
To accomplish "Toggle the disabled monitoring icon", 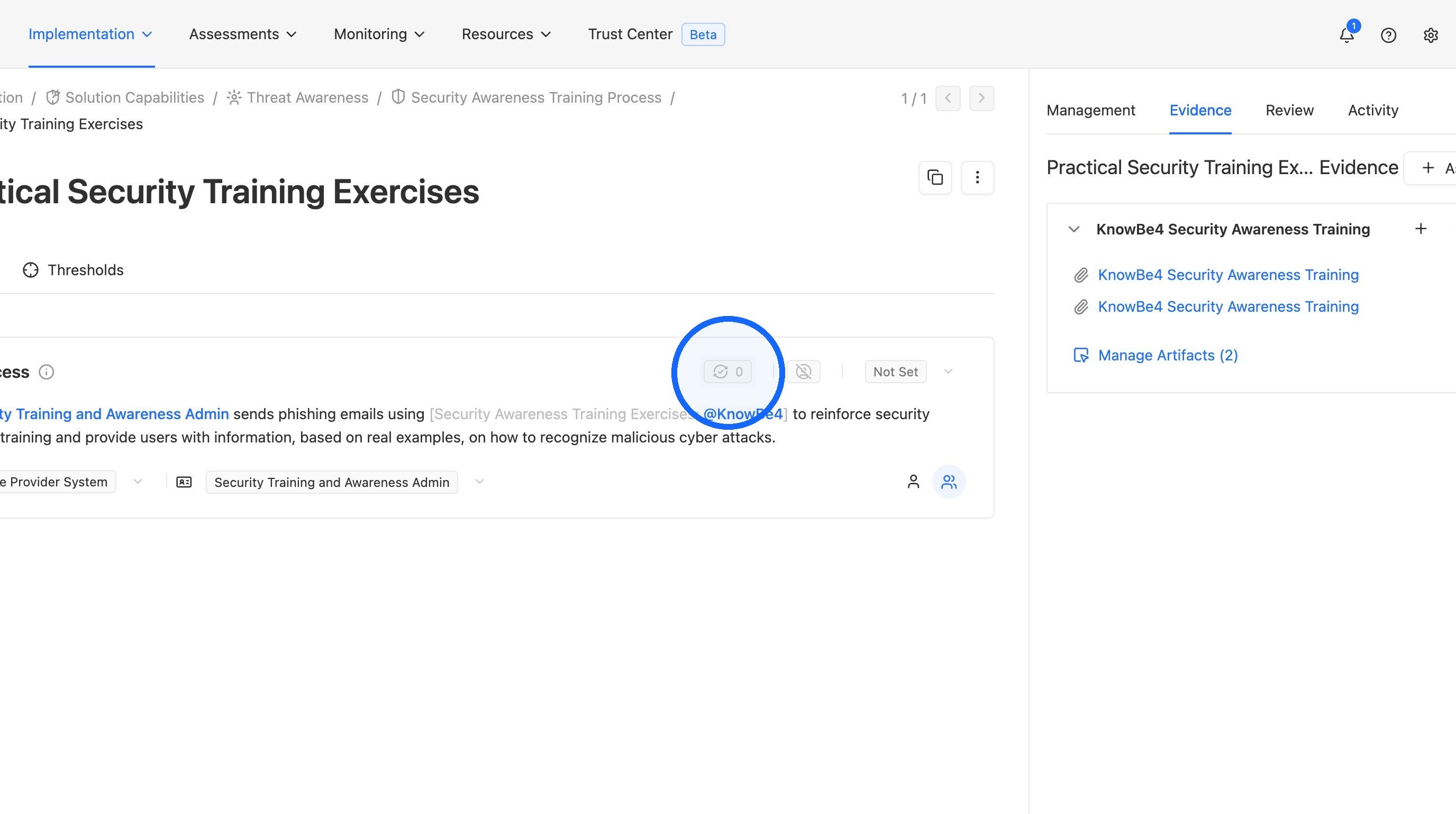I will tap(803, 372).
